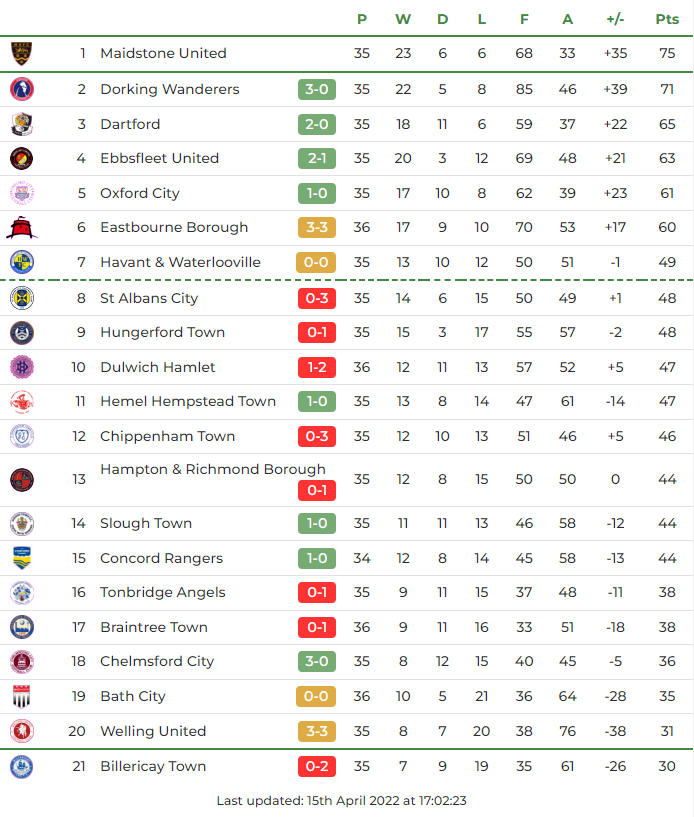The width and height of the screenshot is (694, 817).
Task: Click the +/- goal difference column header
Action: click(x=615, y=19)
